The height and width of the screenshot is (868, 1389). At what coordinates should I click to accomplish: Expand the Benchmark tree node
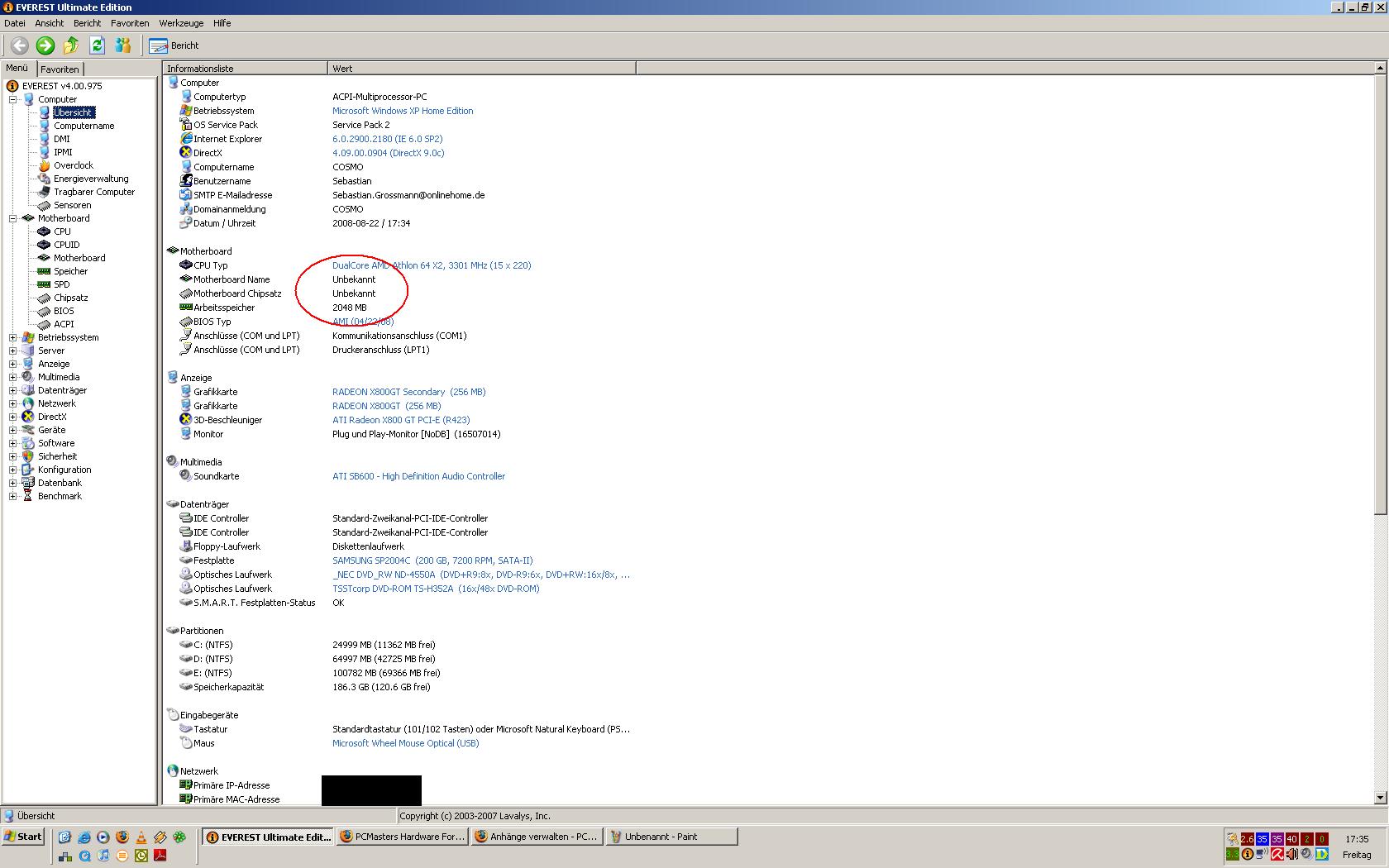[x=13, y=496]
